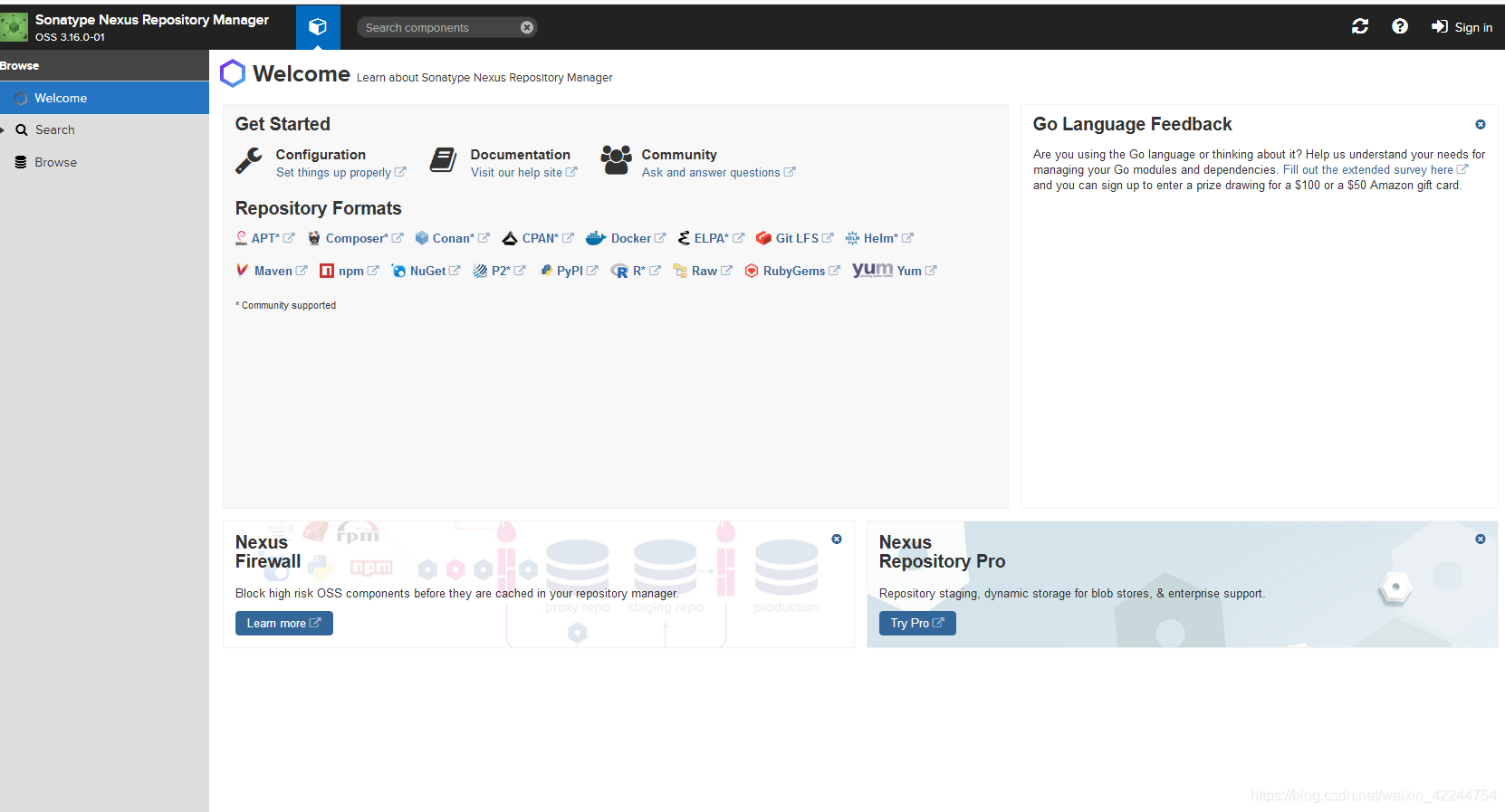Open the Visit our help site link
Screen dimensions: 1505x812
[x=523, y=172]
